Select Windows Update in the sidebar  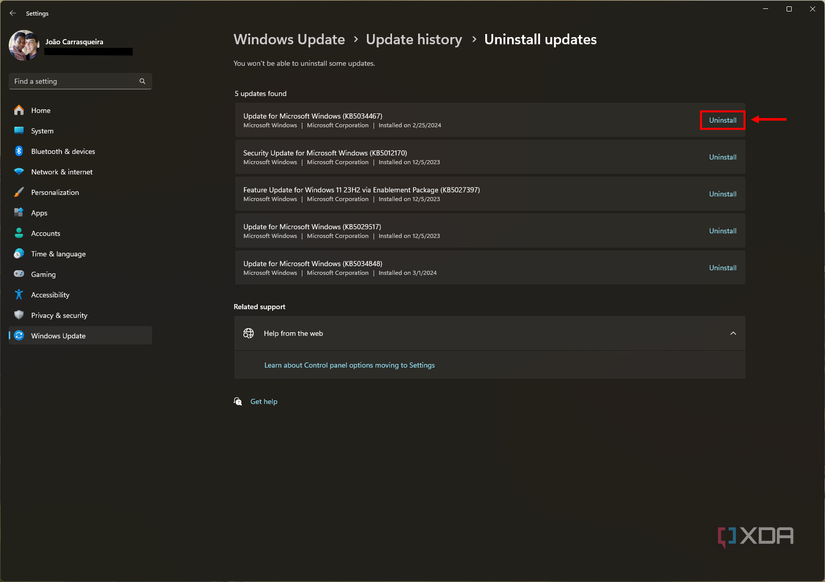click(x=81, y=336)
